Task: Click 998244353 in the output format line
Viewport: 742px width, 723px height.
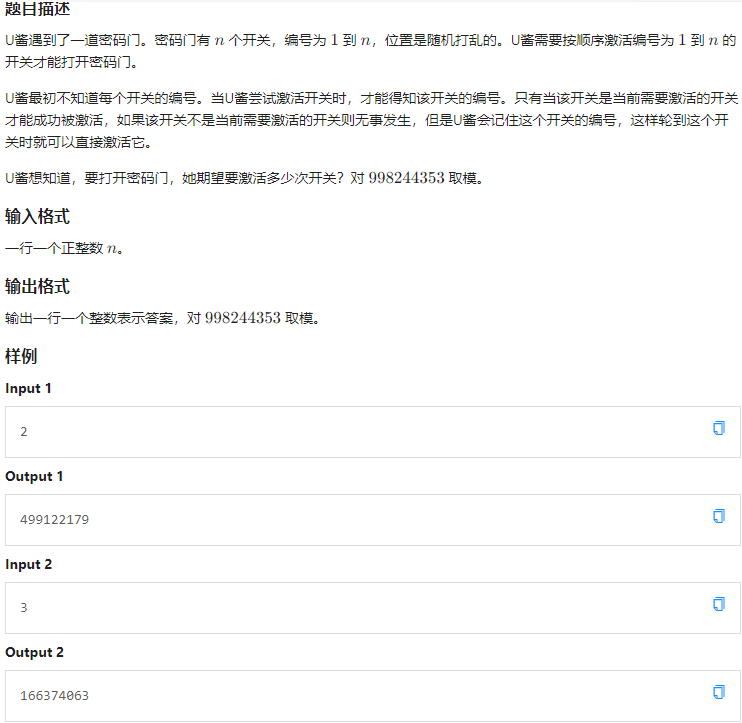Action: pyautogui.click(x=243, y=318)
